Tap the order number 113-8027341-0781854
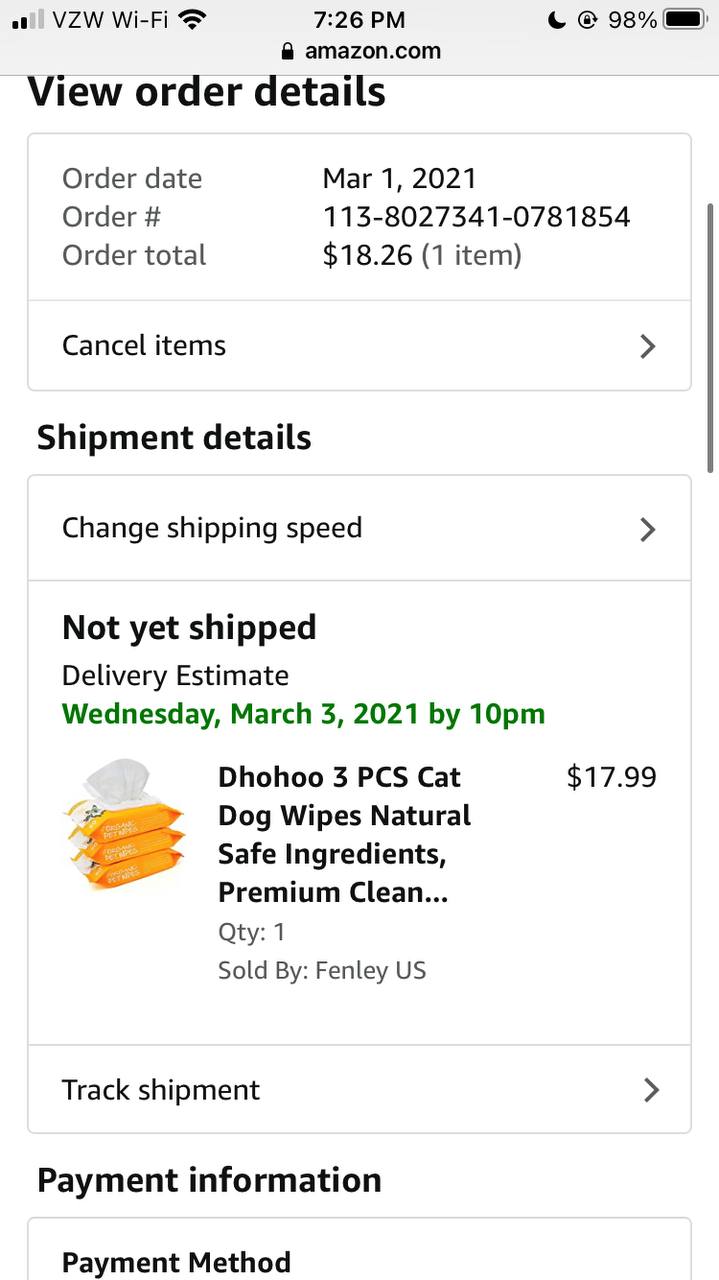 click(476, 216)
